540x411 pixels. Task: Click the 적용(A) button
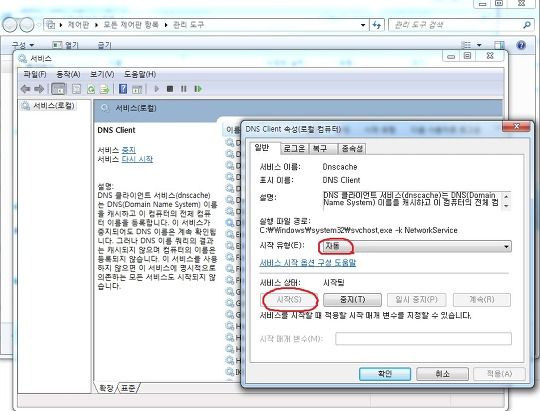pos(499,374)
